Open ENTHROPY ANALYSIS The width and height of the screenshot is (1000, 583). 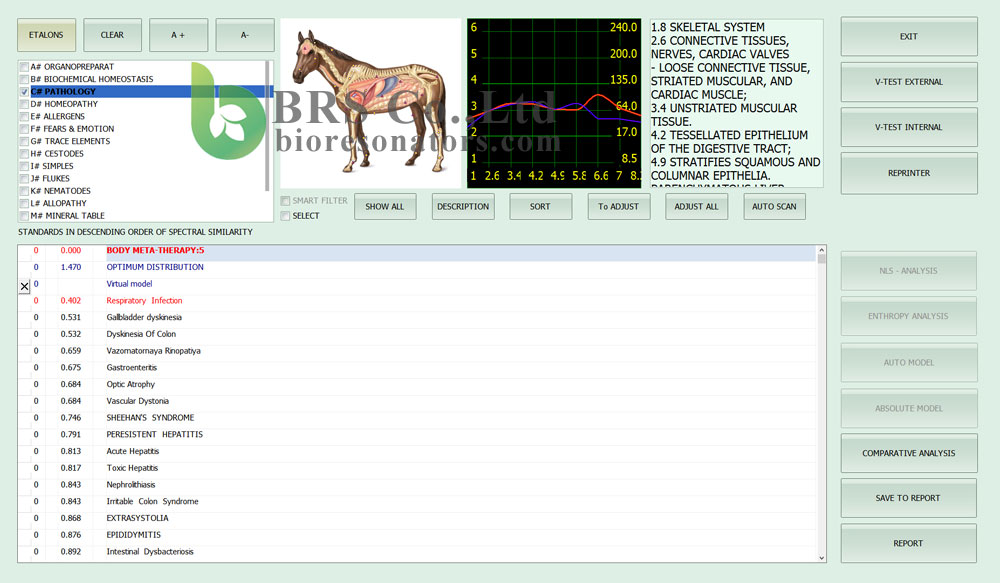click(x=909, y=316)
